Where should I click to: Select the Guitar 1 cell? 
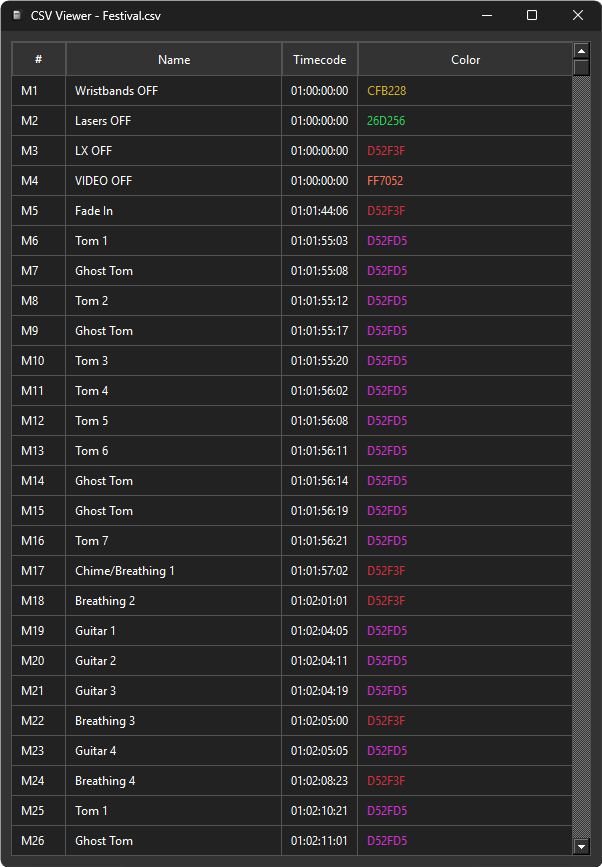point(174,630)
